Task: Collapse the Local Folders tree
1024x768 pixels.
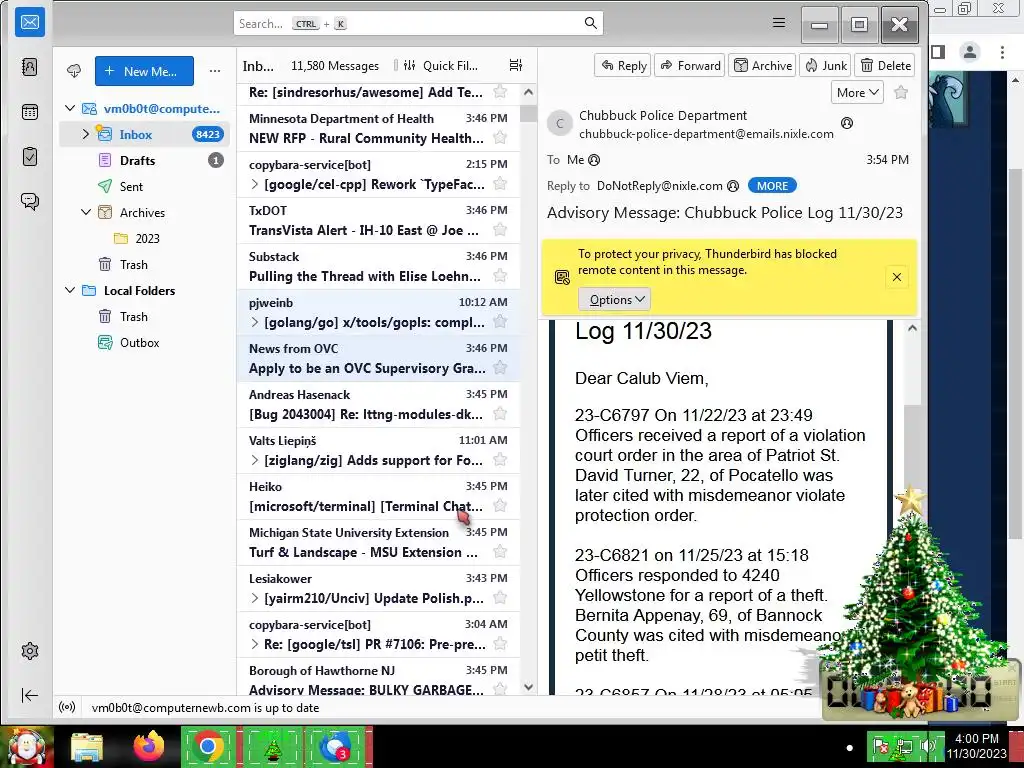Action: coord(71,291)
